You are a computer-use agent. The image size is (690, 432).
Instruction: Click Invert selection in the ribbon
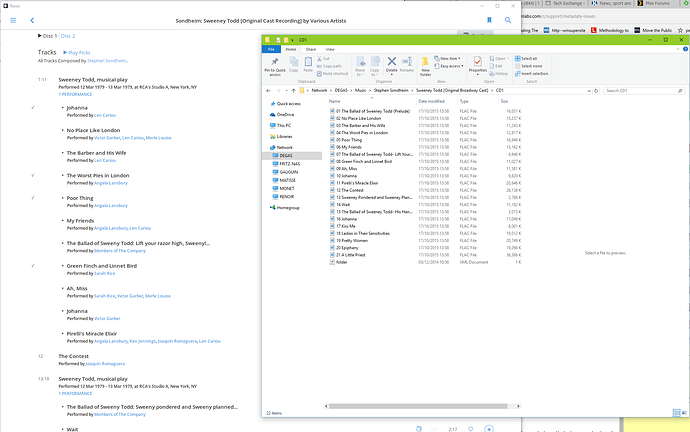pyautogui.click(x=532, y=73)
